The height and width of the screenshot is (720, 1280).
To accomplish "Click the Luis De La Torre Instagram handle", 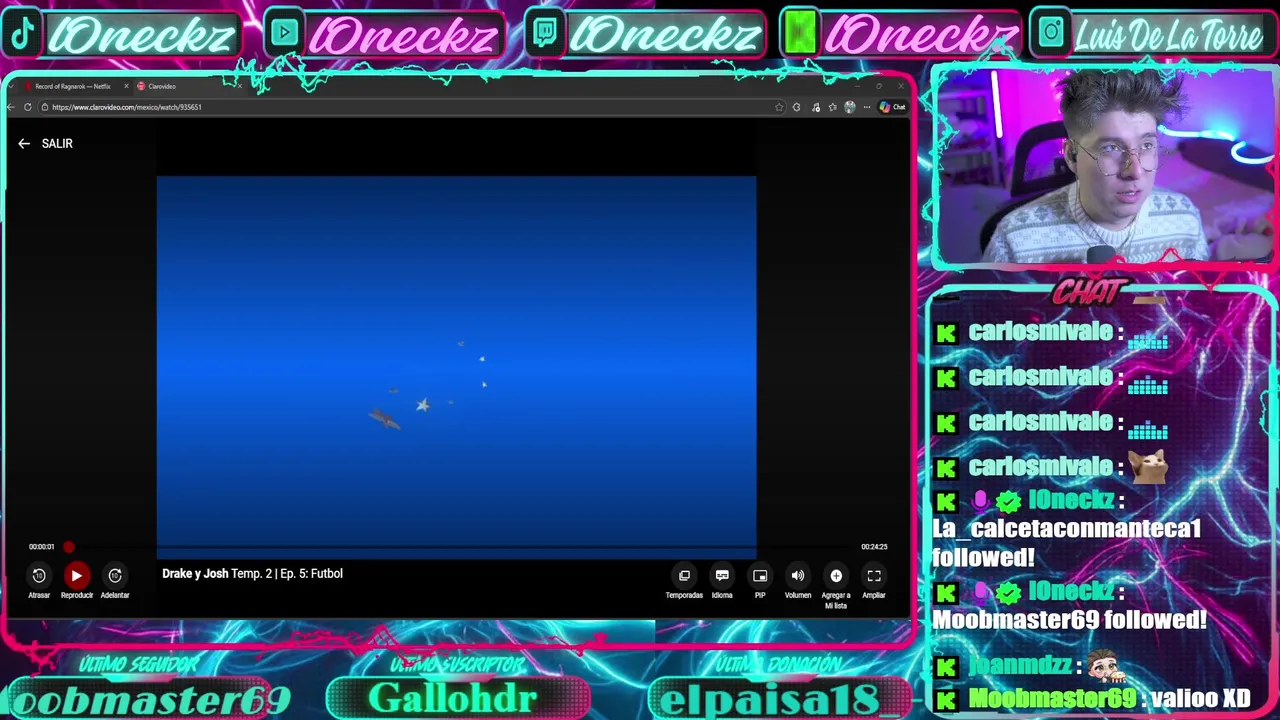I will click(x=1169, y=36).
